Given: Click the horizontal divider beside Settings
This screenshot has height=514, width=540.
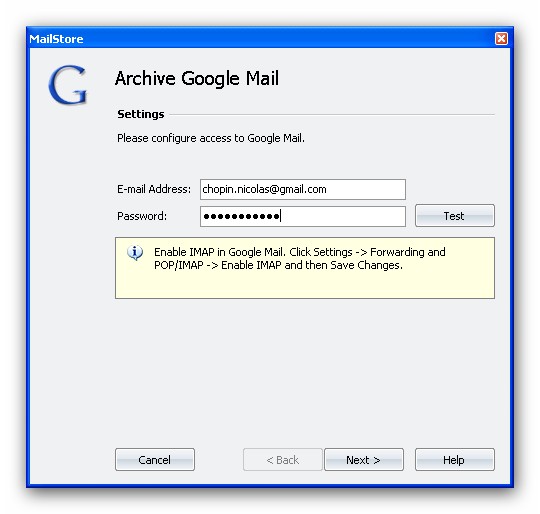Looking at the screenshot, I should click(x=332, y=114).
